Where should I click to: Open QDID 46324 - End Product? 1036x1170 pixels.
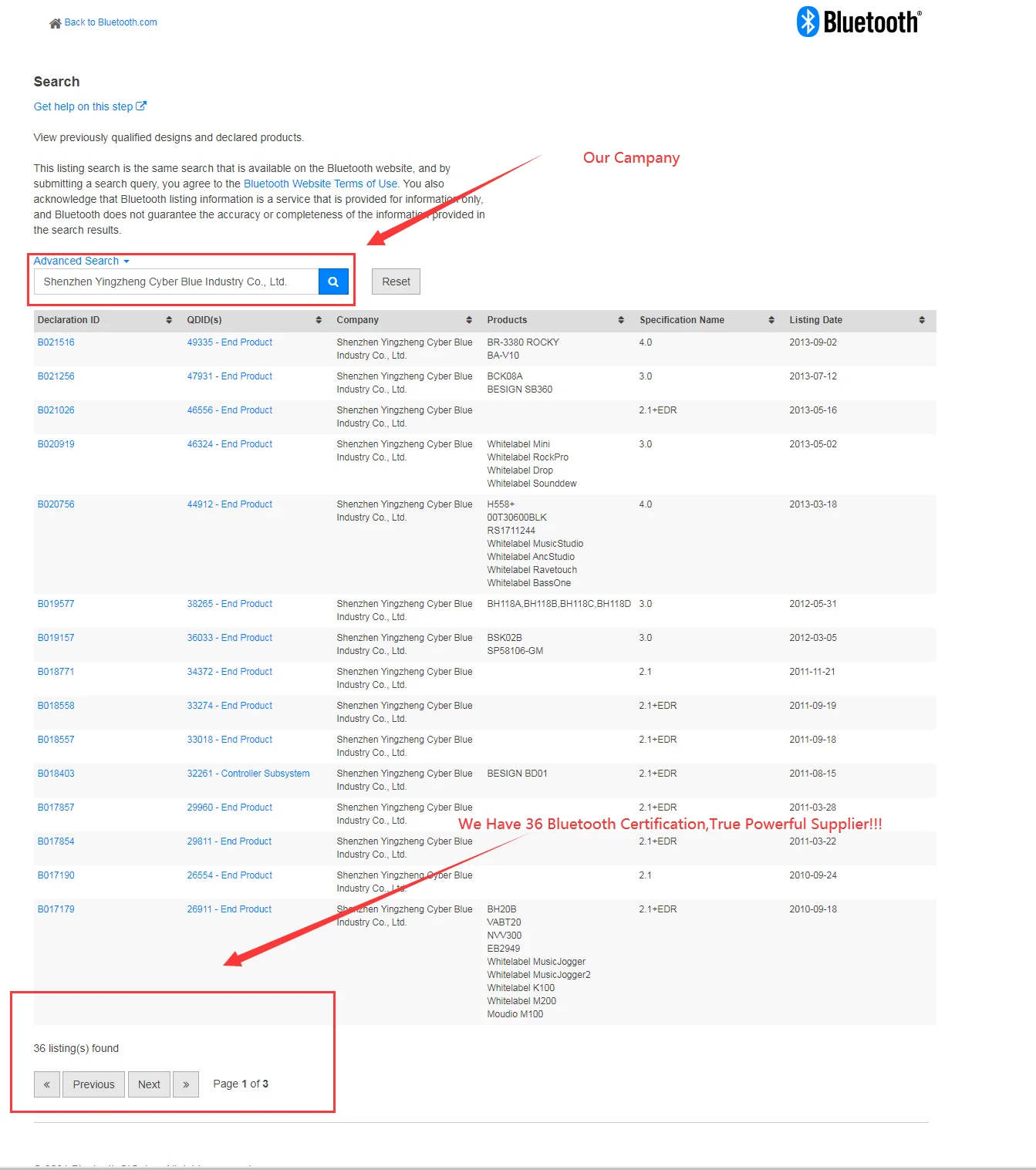(230, 444)
